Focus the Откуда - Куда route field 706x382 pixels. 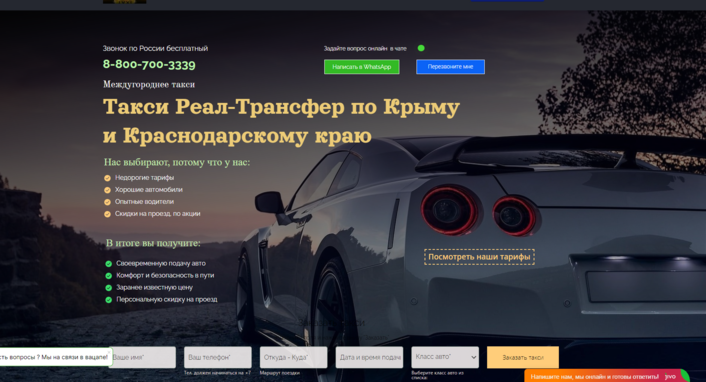293,357
